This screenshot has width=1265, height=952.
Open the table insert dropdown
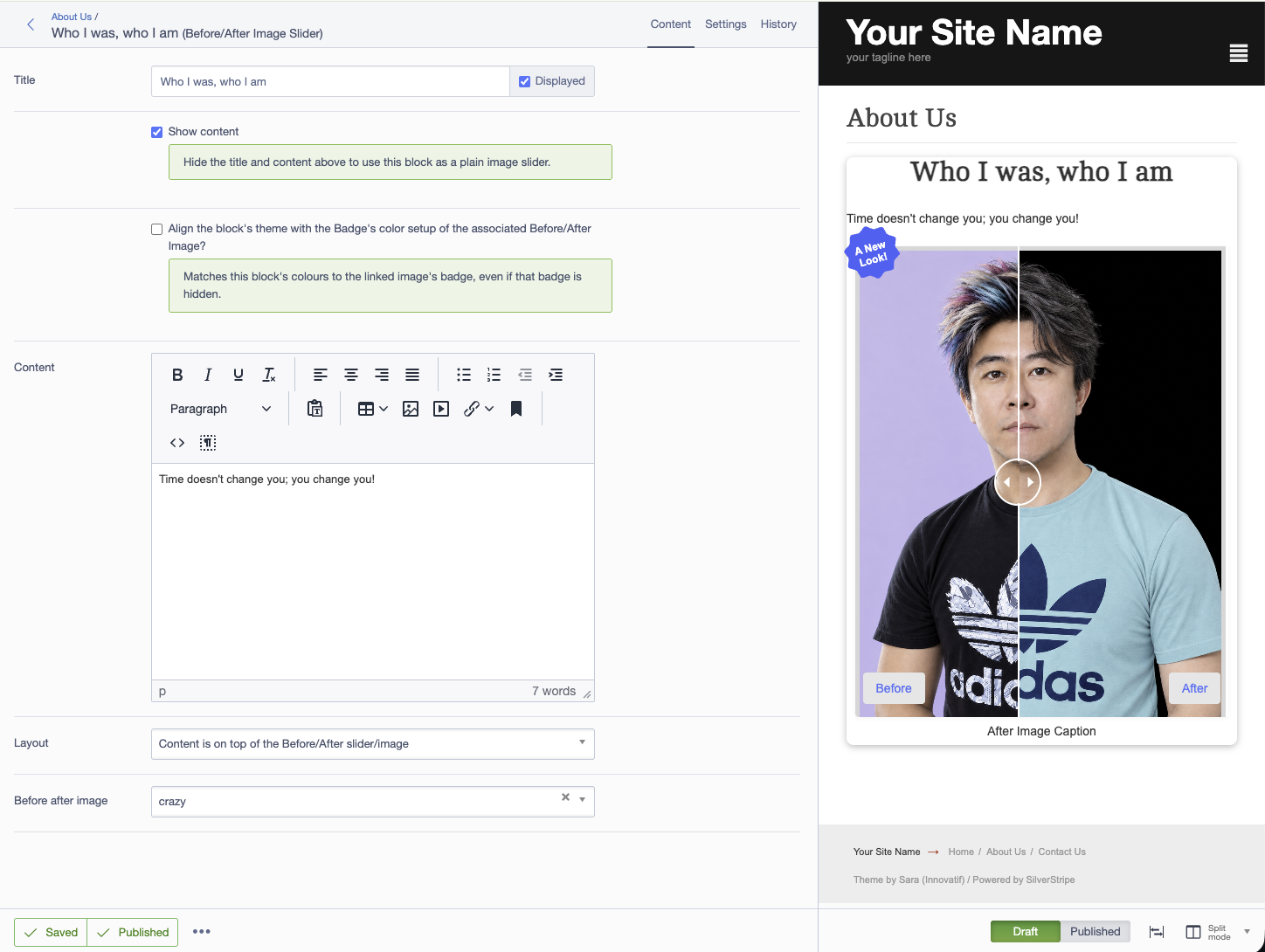tap(373, 409)
